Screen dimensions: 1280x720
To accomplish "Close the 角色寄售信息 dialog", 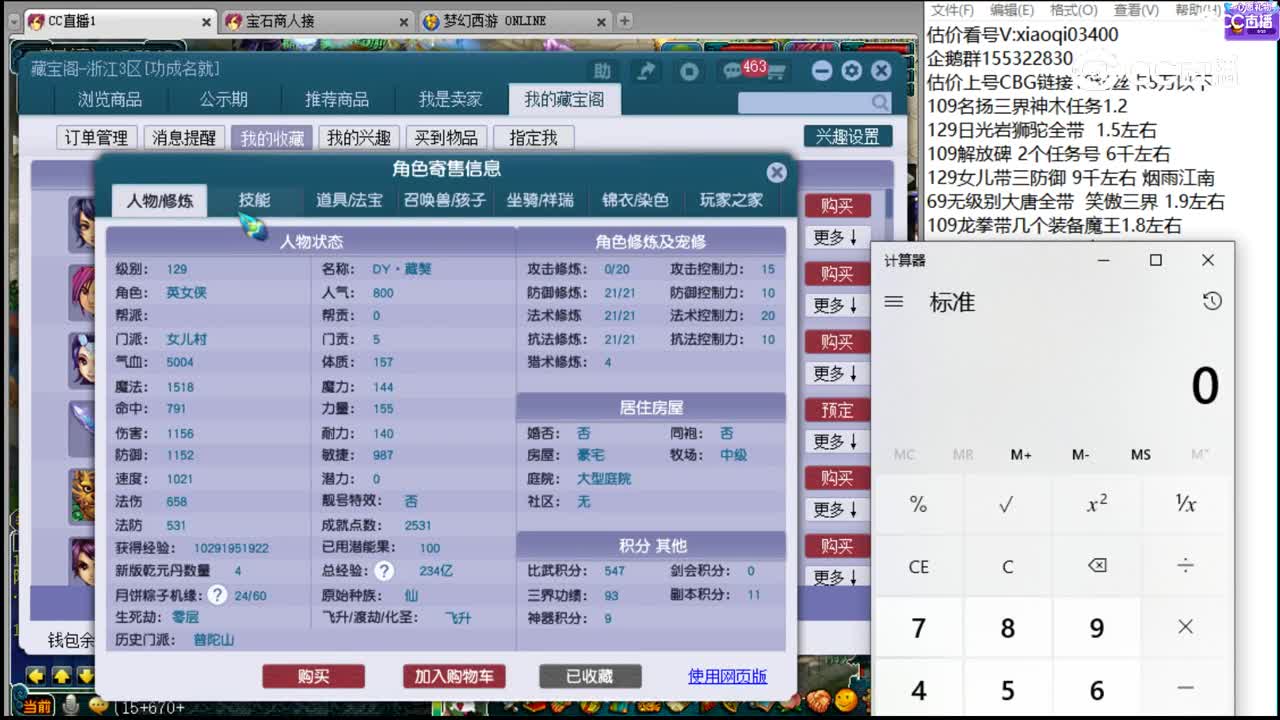I will tap(776, 172).
